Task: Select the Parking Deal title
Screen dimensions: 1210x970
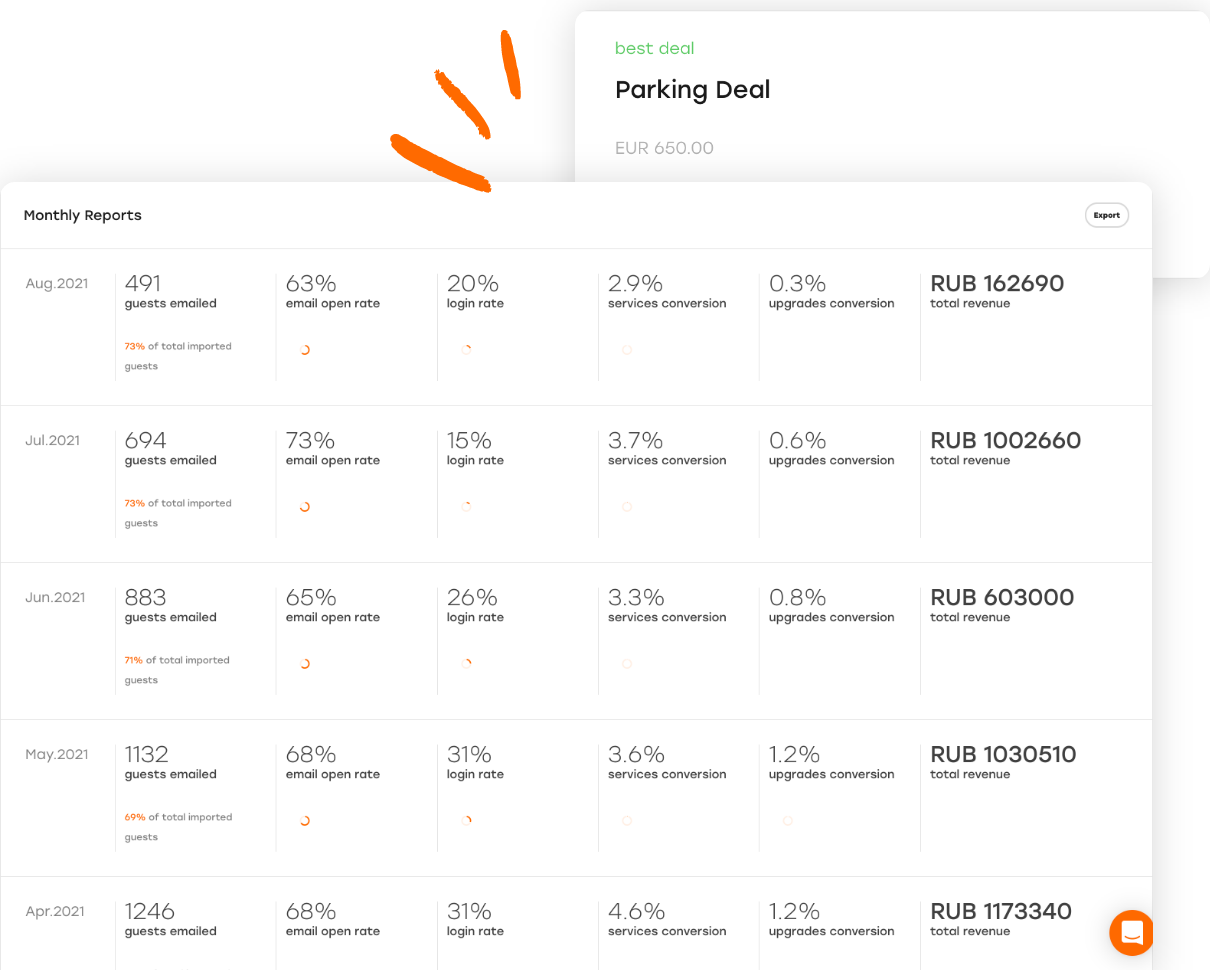Action: click(692, 90)
